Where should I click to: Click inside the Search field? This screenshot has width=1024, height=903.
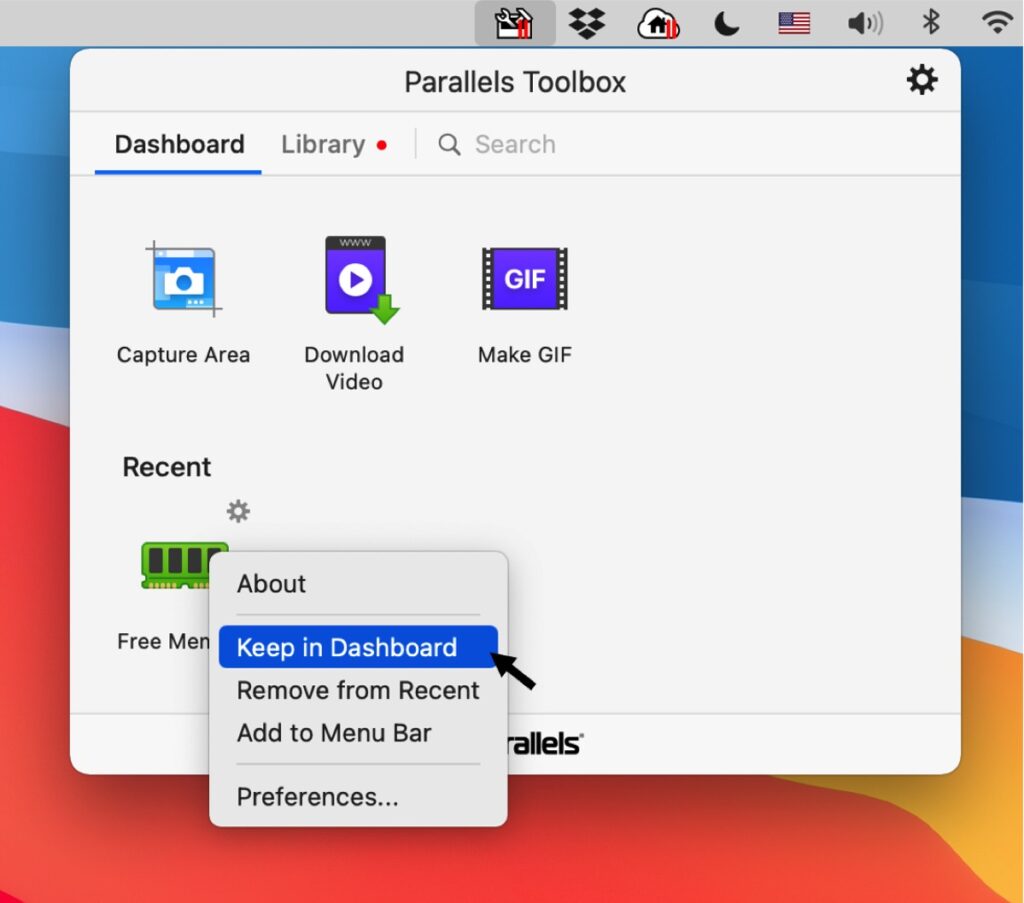(515, 144)
